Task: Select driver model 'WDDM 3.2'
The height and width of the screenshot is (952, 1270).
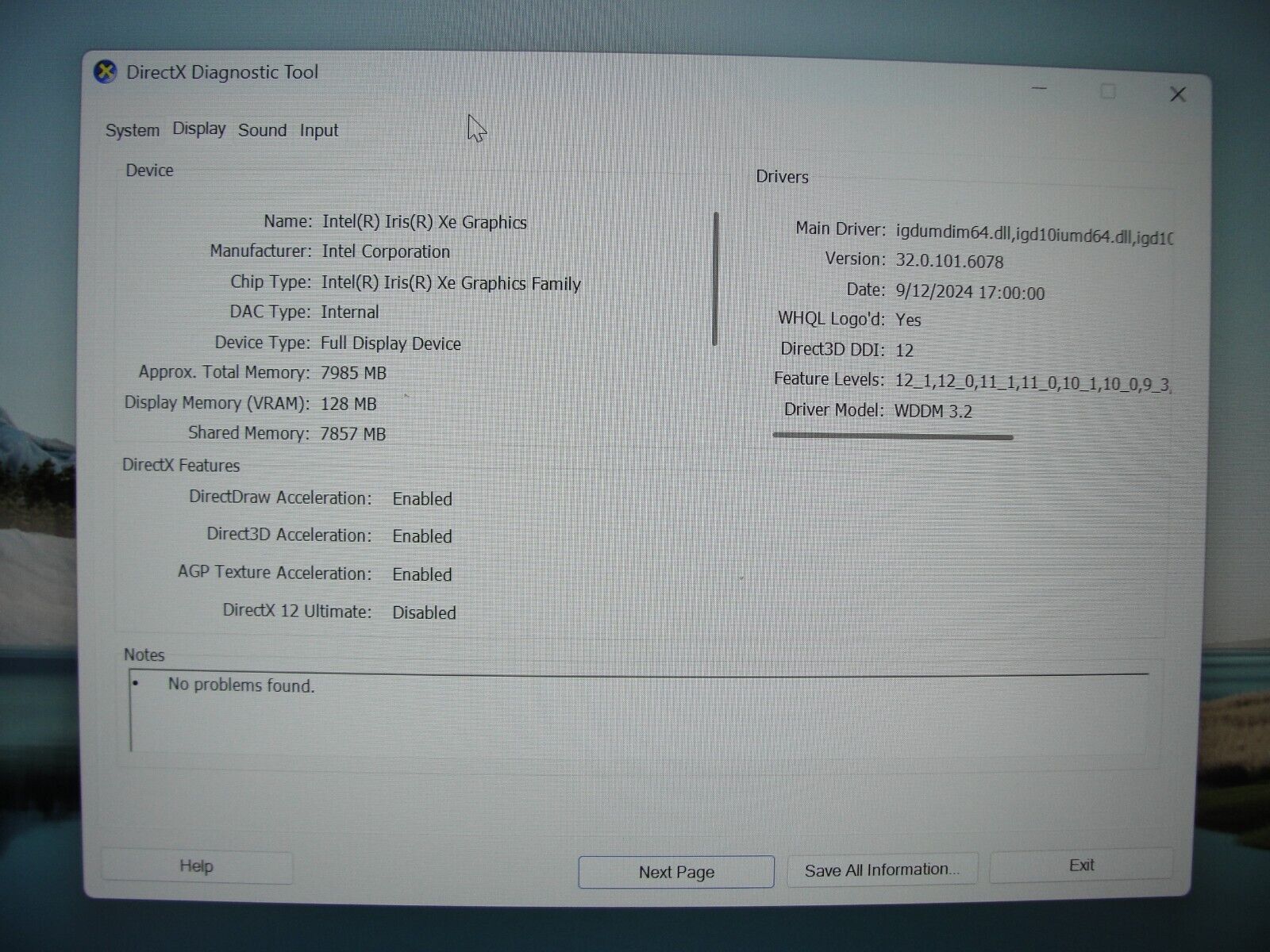Action: 933,411
